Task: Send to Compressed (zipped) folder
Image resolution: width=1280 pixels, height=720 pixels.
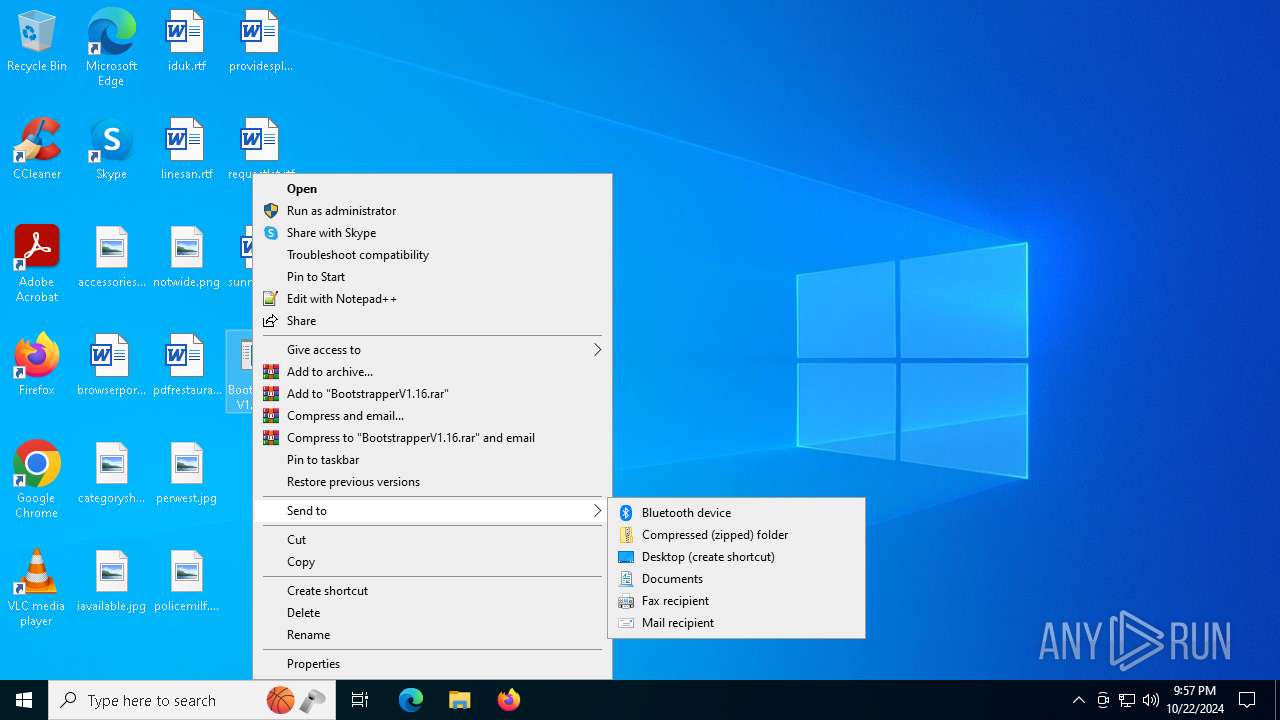Action: [737, 535]
